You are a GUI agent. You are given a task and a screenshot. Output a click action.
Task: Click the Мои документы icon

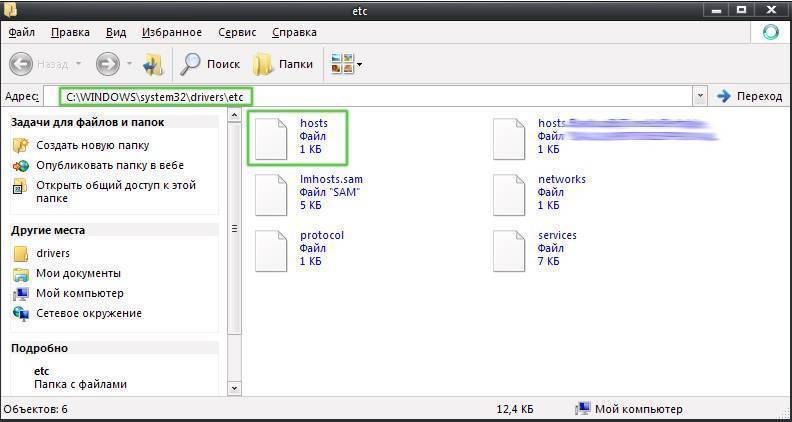tap(21, 274)
